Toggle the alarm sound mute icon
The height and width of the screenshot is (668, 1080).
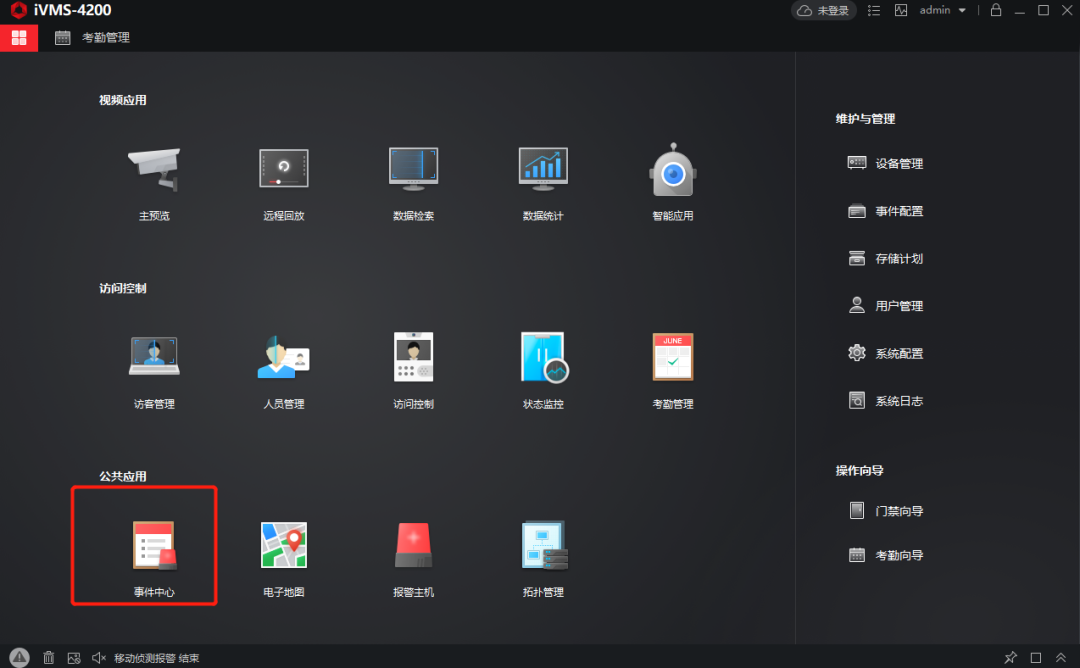(x=99, y=658)
